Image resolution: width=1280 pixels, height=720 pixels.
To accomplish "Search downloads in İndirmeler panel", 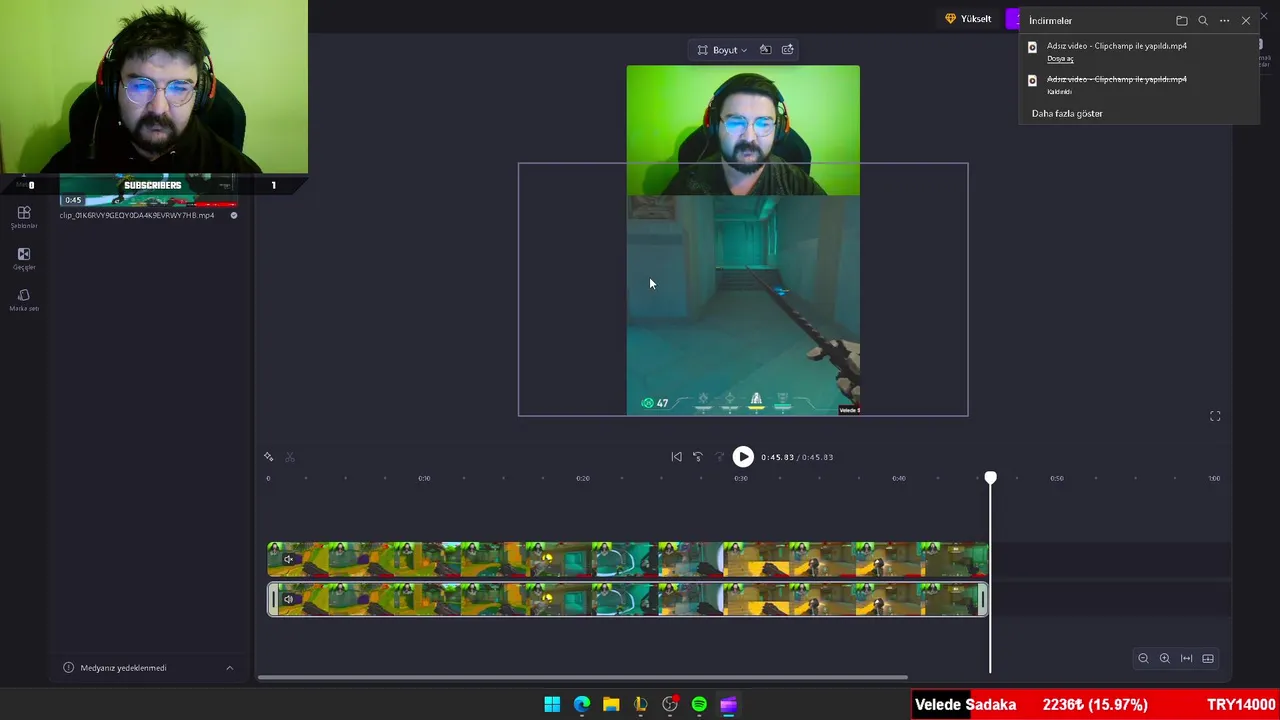I will pos(1203,20).
